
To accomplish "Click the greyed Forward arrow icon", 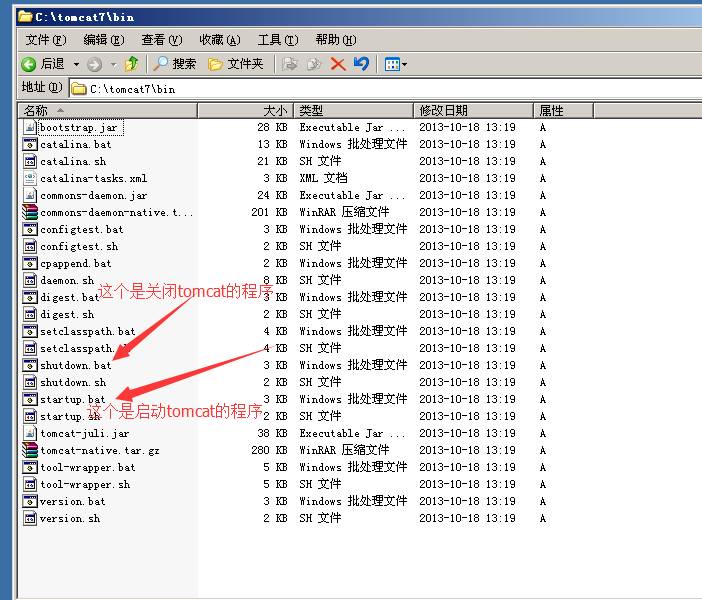I will 94,64.
